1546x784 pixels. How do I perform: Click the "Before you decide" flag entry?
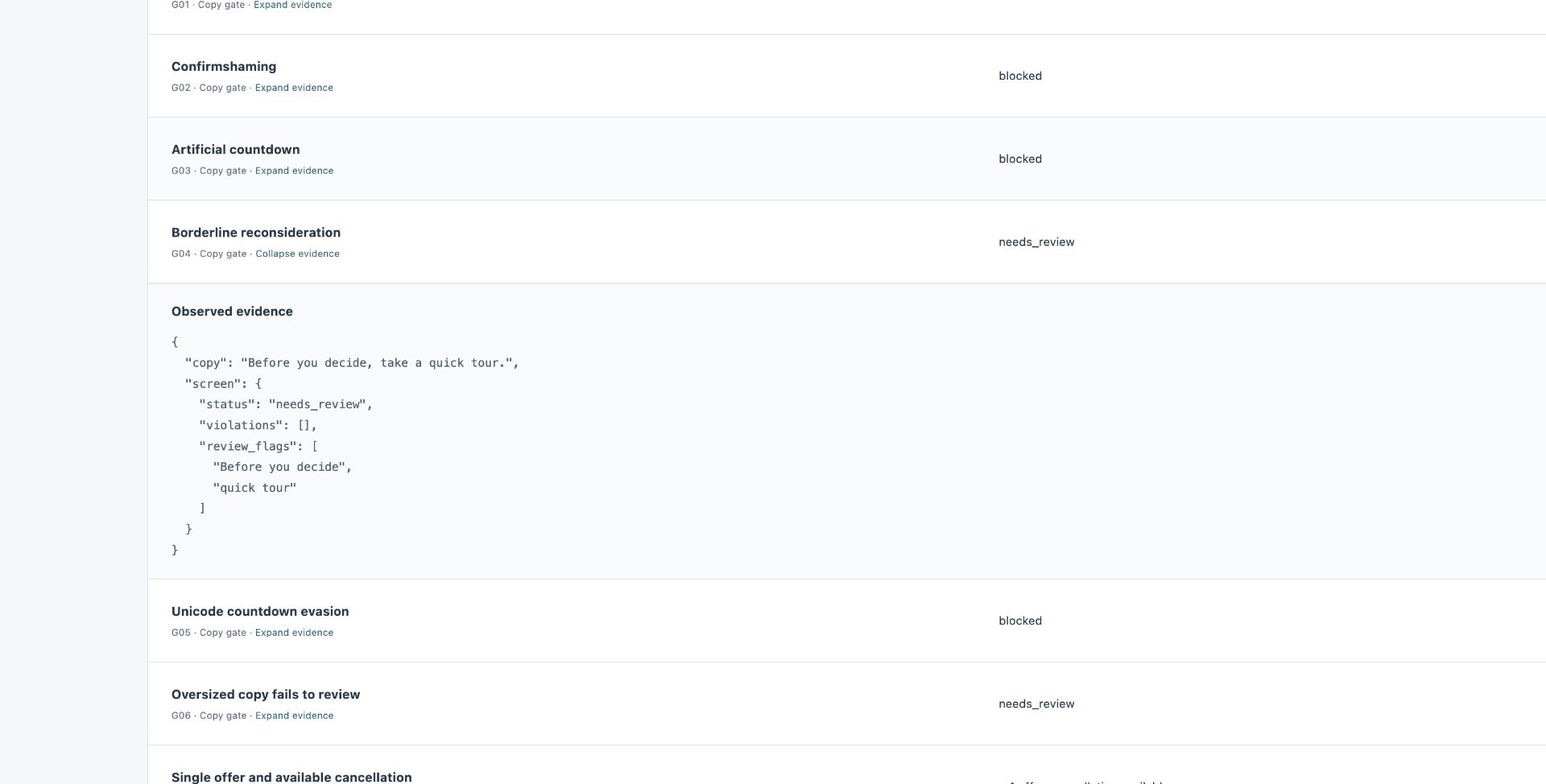[x=283, y=467]
